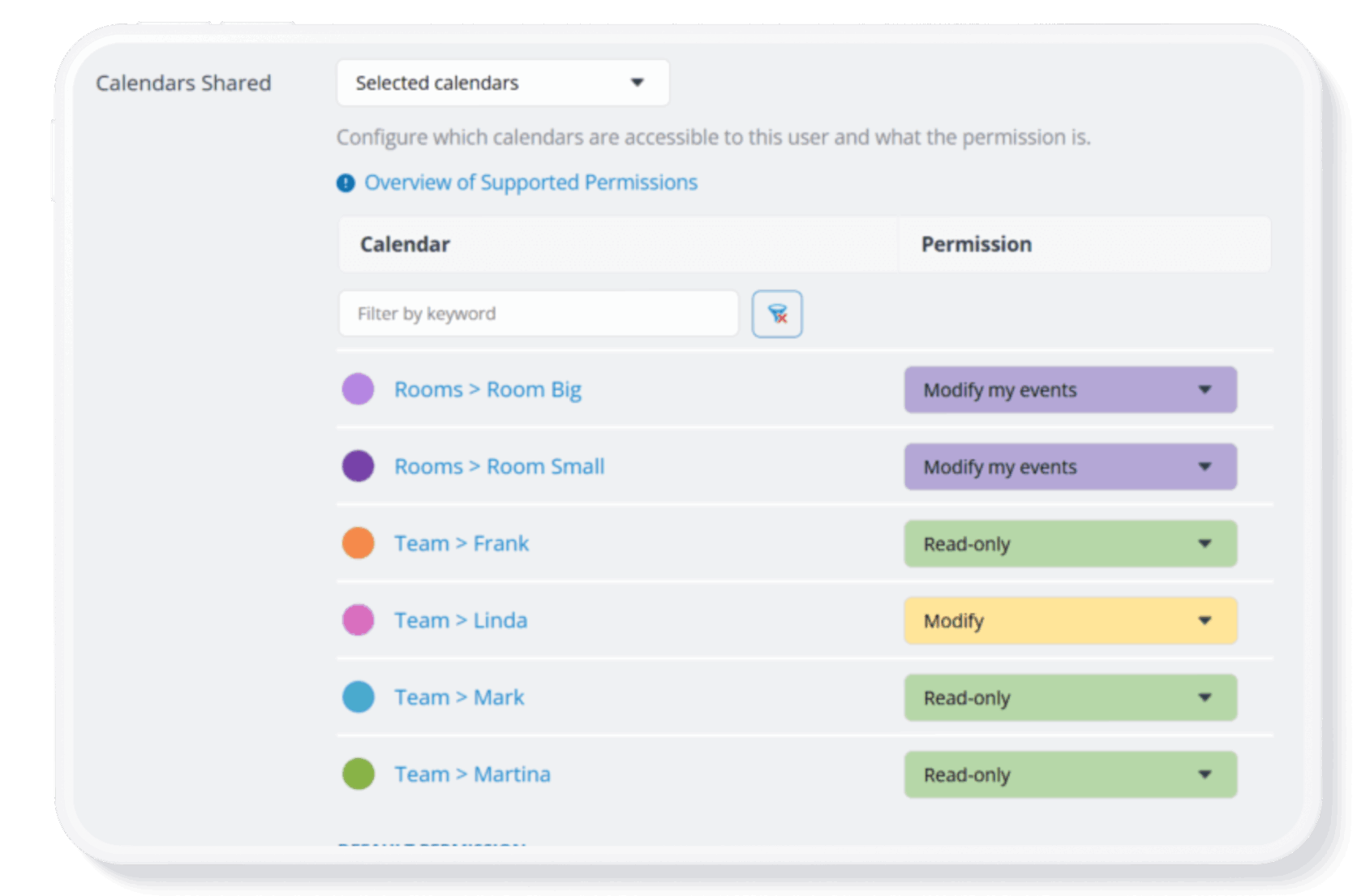Click the blue color dot for Mark
The width and height of the screenshot is (1357, 896).
[358, 697]
